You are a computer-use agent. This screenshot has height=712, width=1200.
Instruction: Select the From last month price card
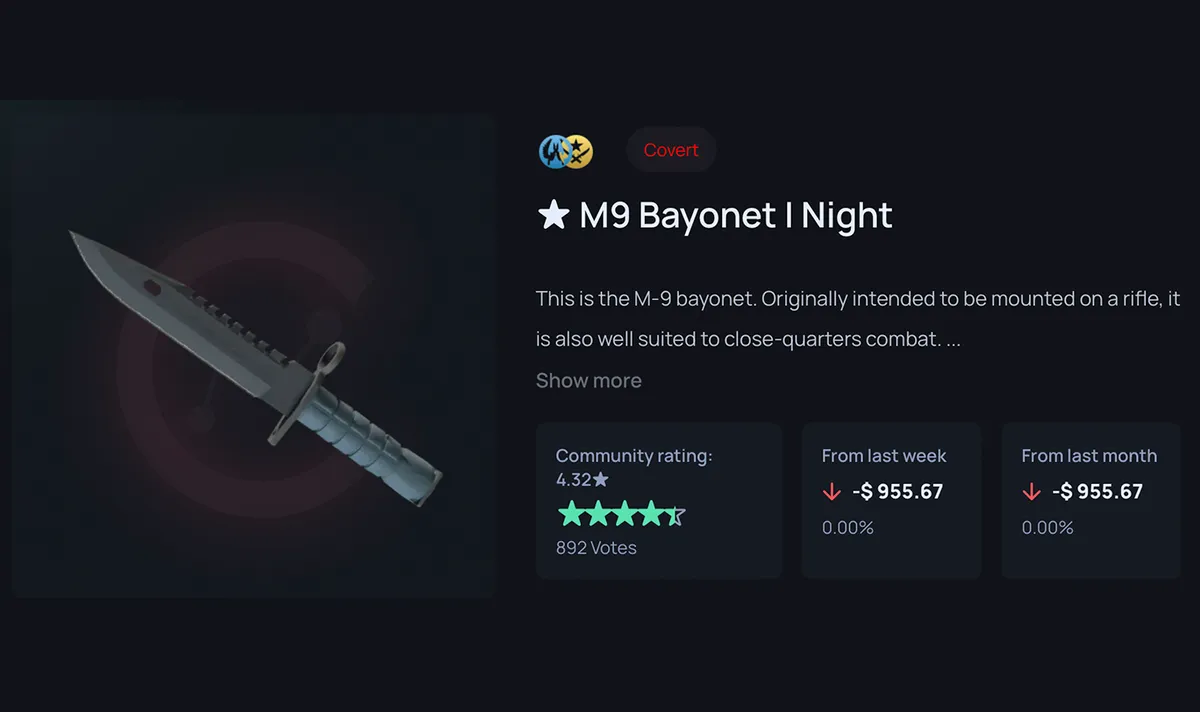(1090, 500)
